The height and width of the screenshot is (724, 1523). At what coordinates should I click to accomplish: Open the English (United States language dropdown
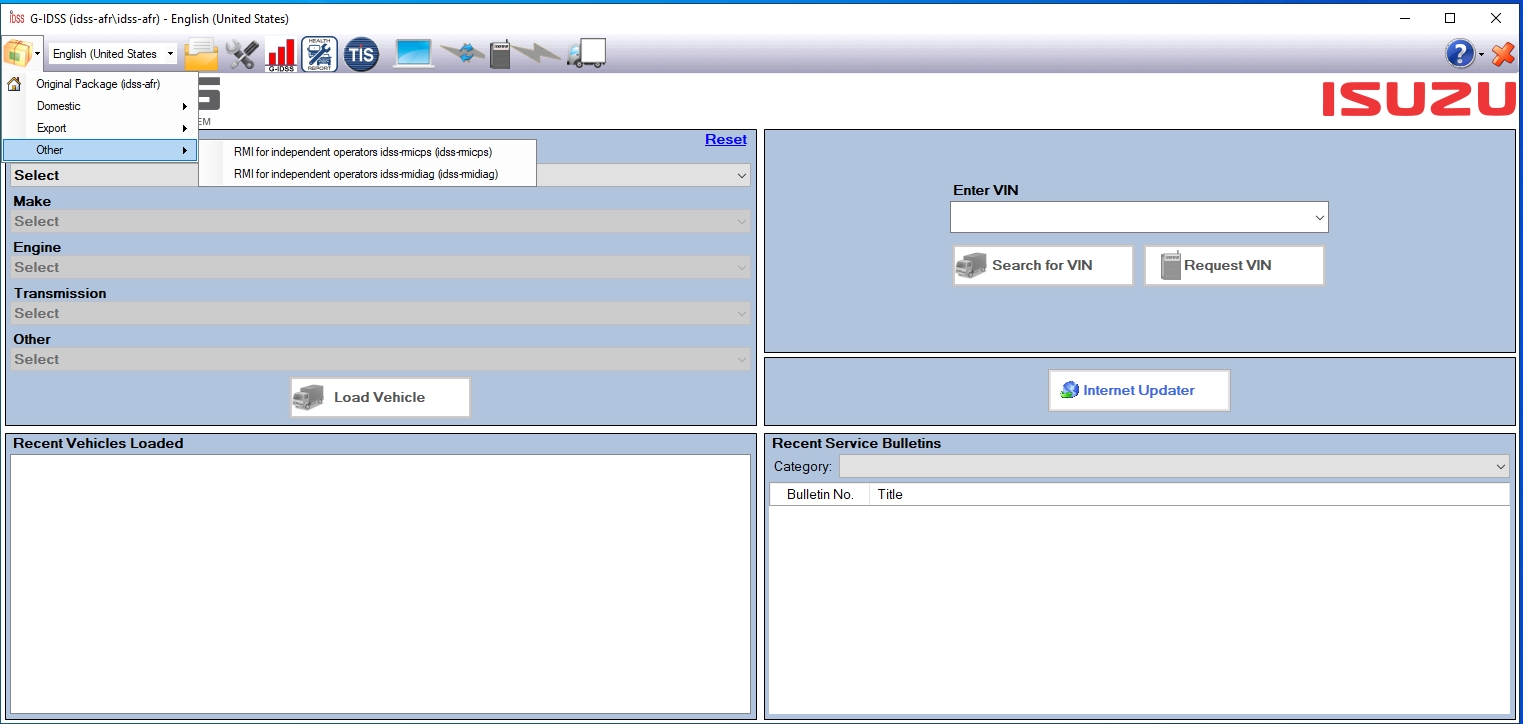point(112,54)
